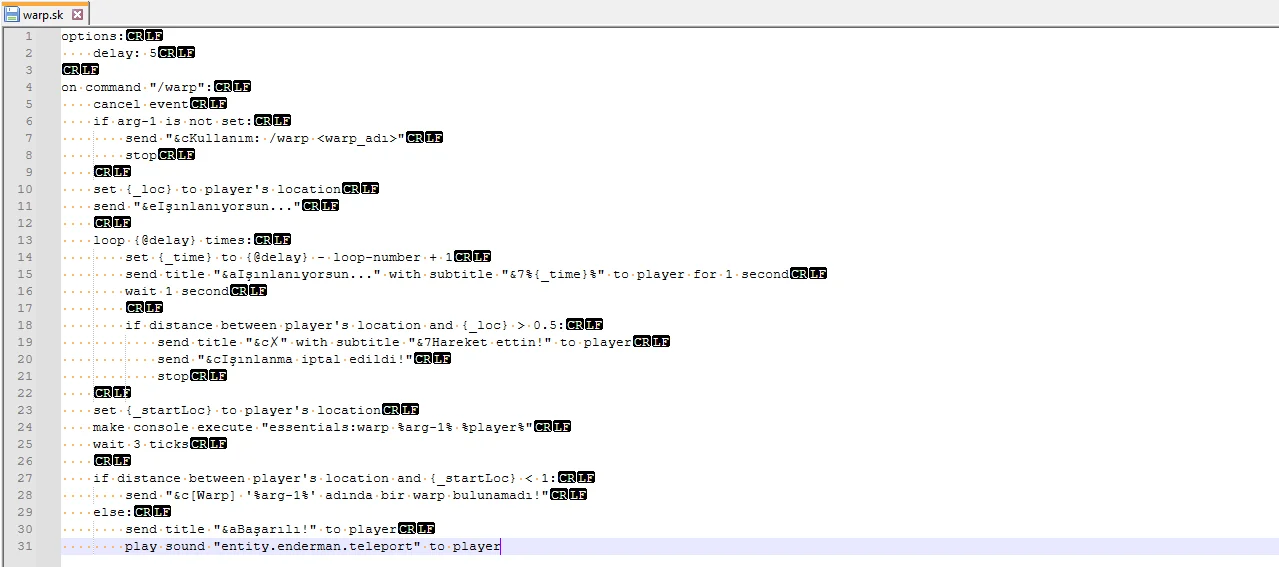The height and width of the screenshot is (567, 1279).
Task: Click line number 7 in the margin
Action: click(28, 138)
